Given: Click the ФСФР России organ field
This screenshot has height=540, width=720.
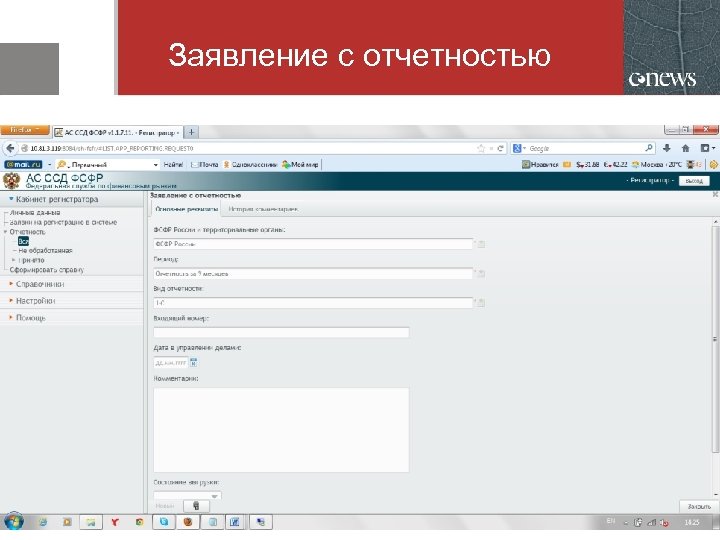Looking at the screenshot, I should [x=313, y=244].
